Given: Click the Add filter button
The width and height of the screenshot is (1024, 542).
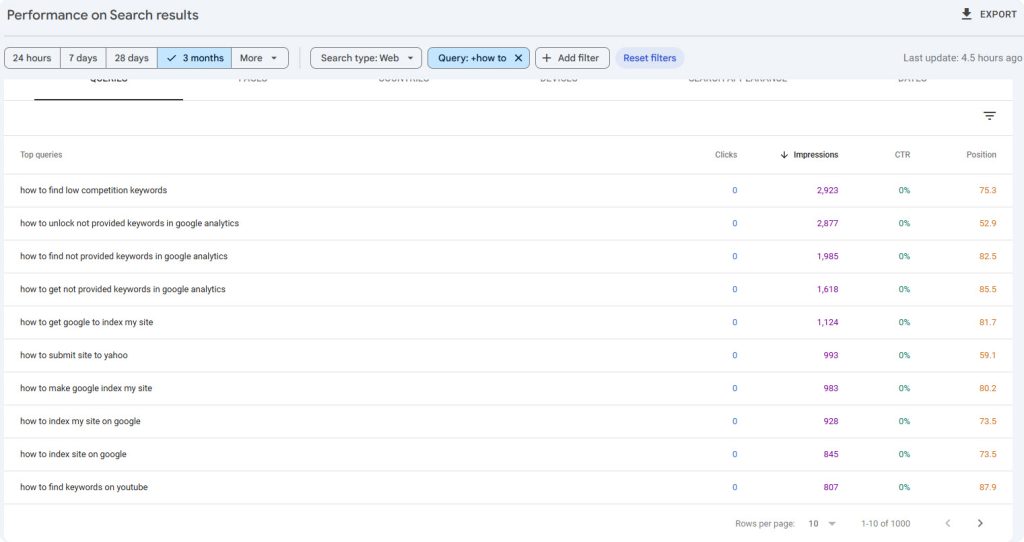Looking at the screenshot, I should click(x=572, y=58).
